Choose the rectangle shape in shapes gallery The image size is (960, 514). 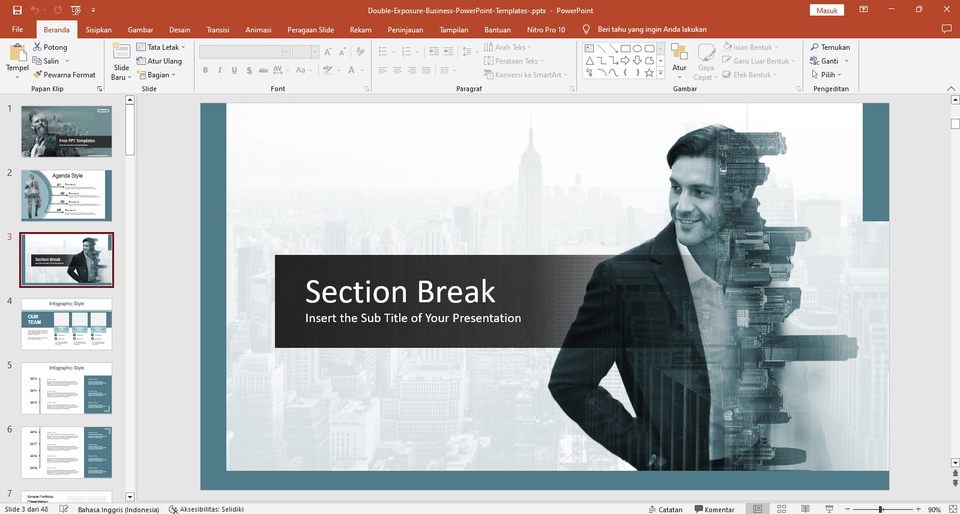pyautogui.click(x=625, y=48)
